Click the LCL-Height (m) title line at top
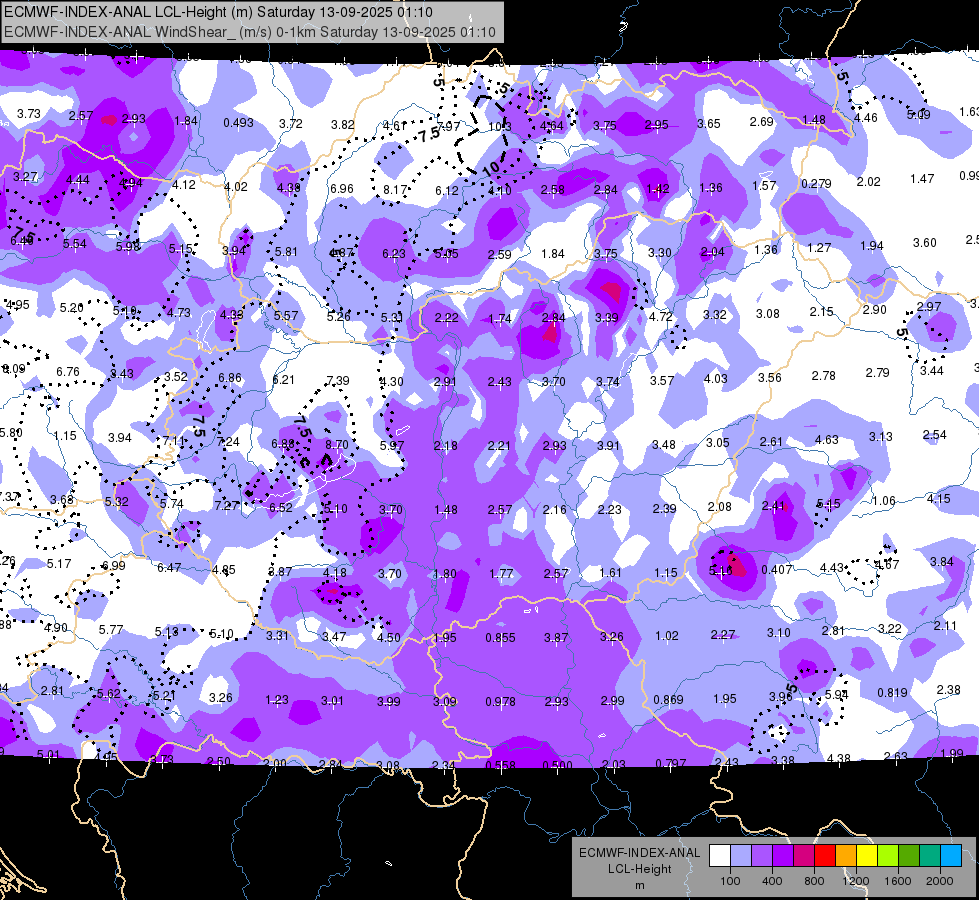This screenshot has width=979, height=900. click(x=218, y=12)
